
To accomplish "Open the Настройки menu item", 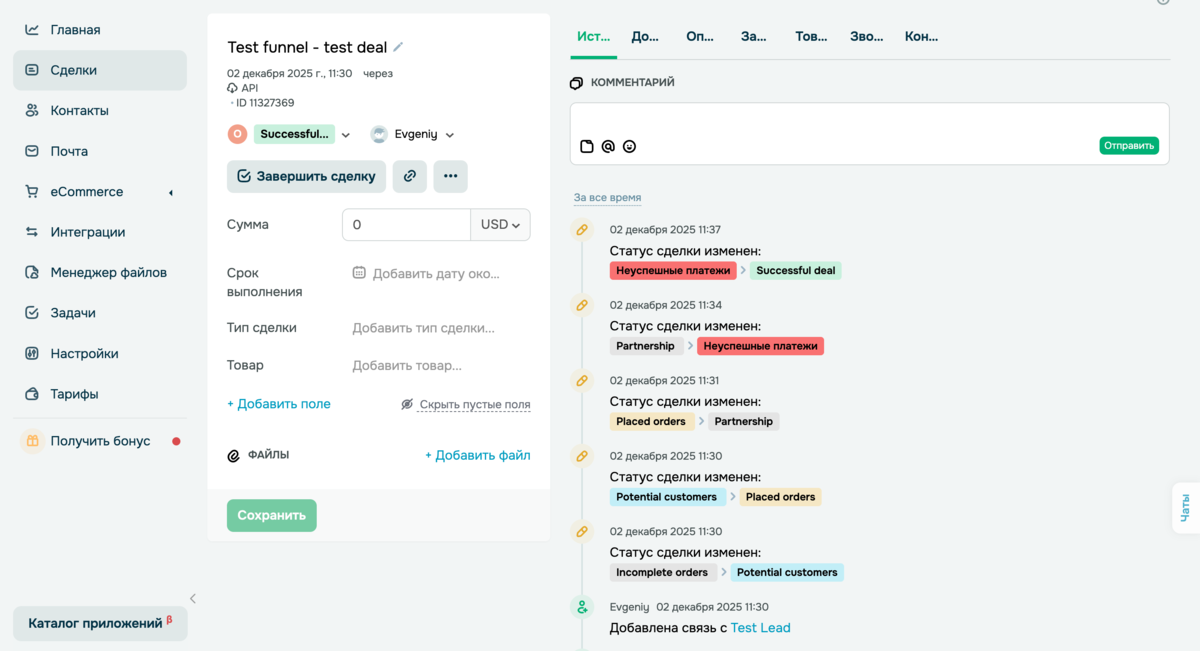I will (x=84, y=353).
